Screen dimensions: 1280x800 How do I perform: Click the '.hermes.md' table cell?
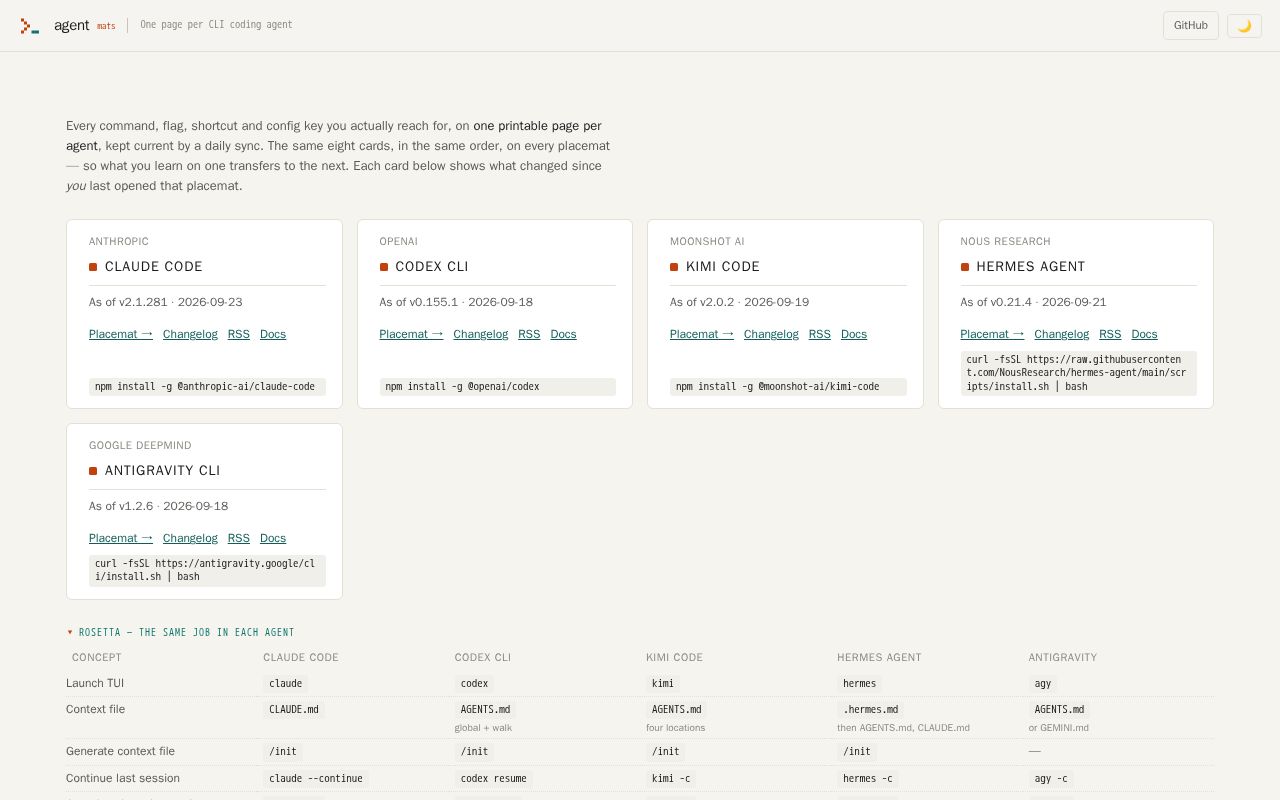871,709
